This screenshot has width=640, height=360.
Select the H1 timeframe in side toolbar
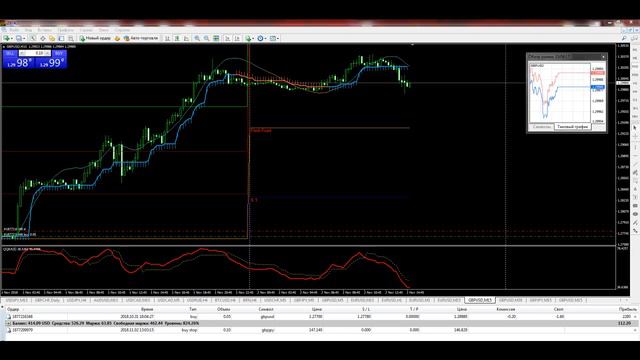point(635,83)
